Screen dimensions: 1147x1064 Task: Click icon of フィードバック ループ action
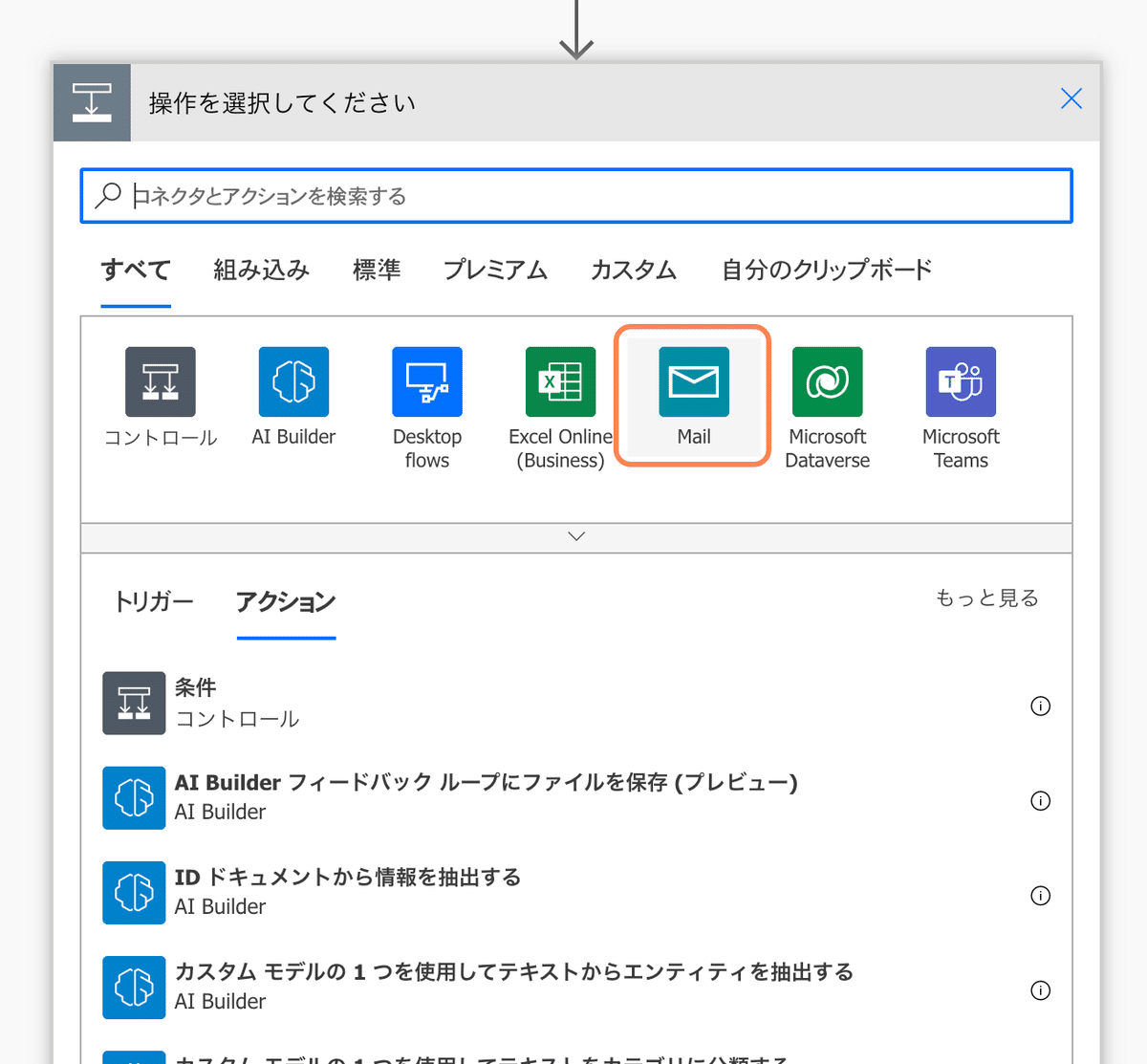click(x=134, y=797)
